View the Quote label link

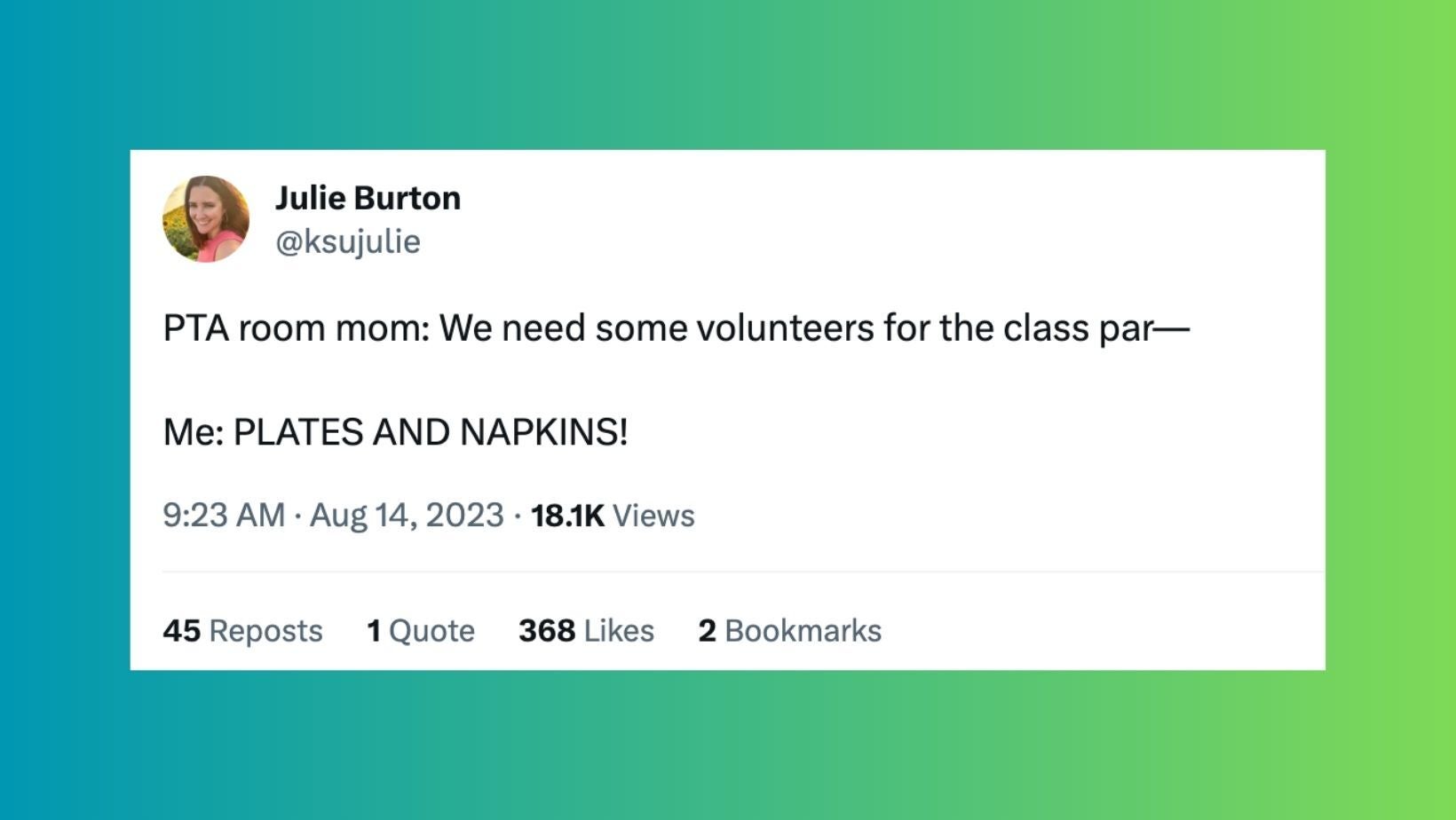tap(431, 631)
